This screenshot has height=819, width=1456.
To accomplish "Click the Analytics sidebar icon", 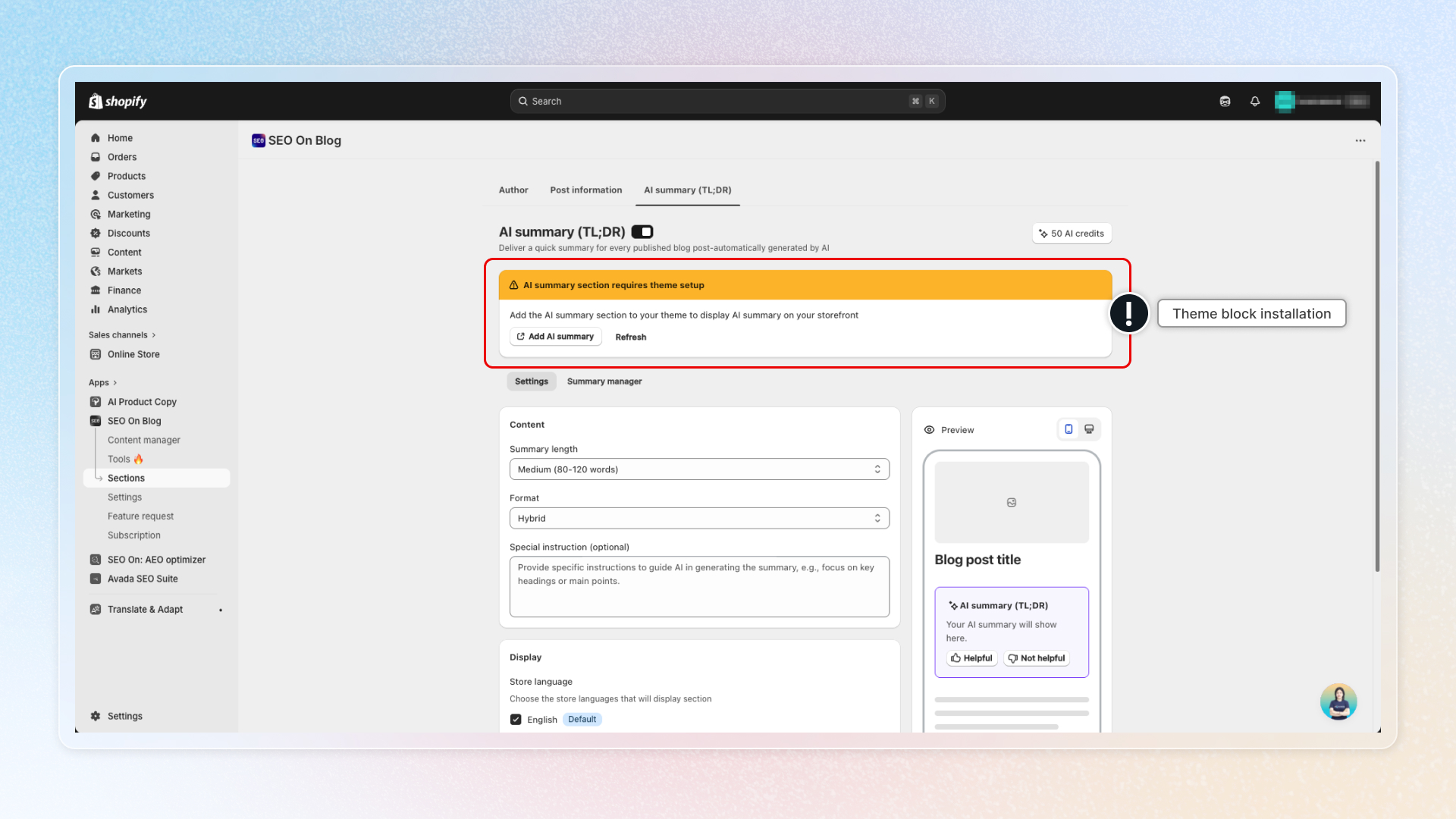I will point(96,309).
